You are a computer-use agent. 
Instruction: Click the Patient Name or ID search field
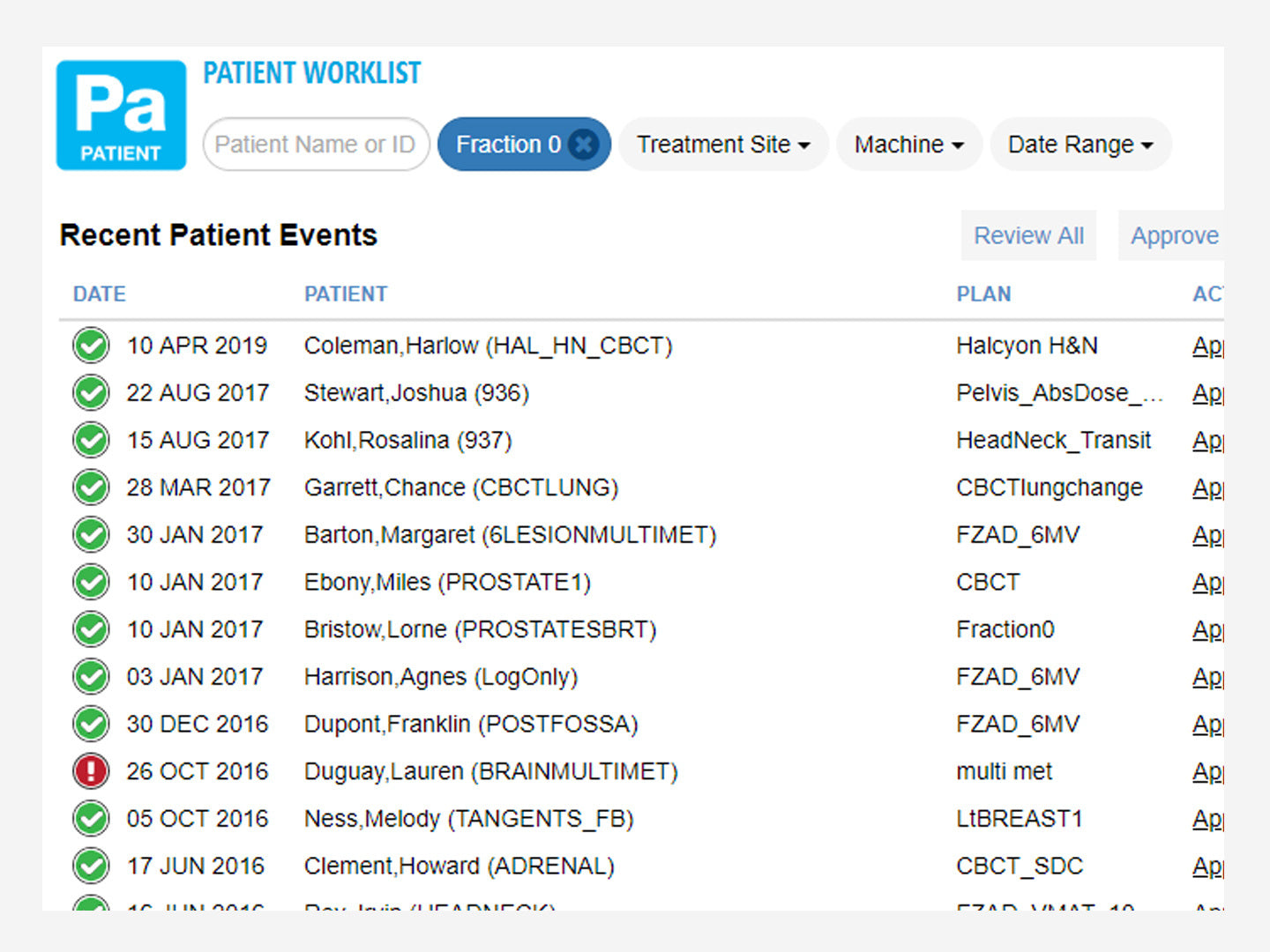(x=316, y=144)
